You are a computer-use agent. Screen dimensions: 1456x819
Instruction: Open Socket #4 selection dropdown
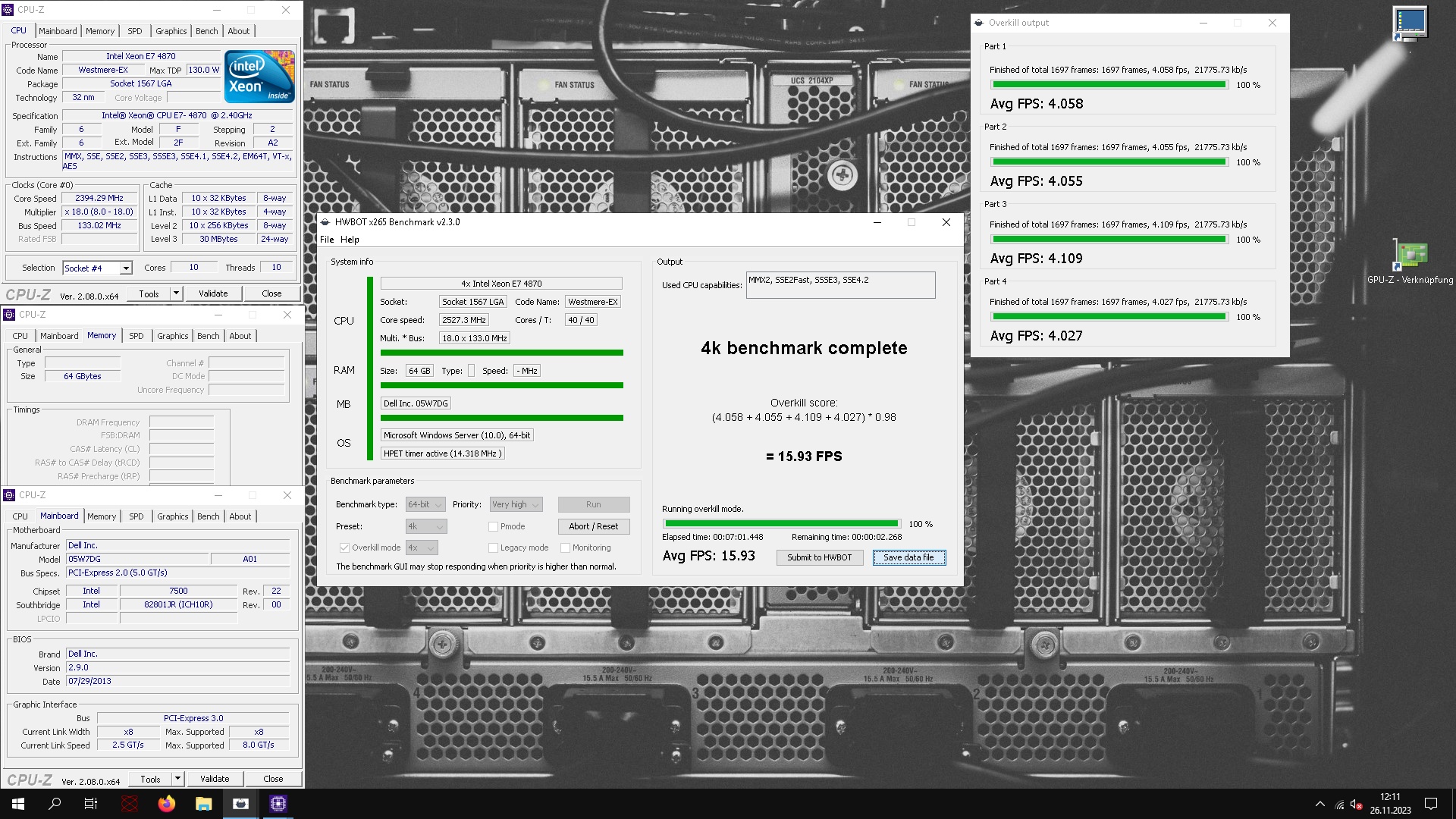[97, 268]
